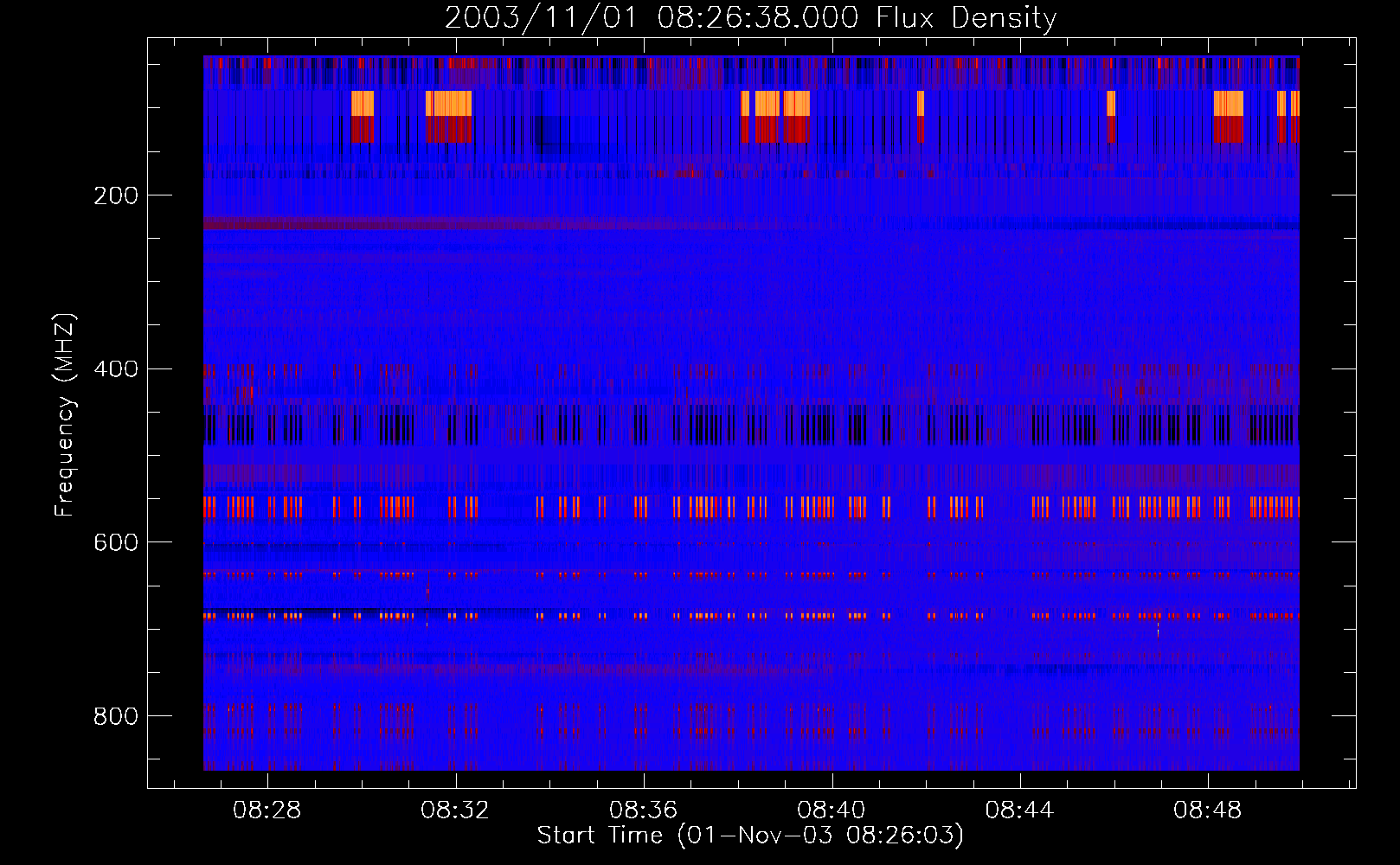Image resolution: width=1400 pixels, height=865 pixels.
Task: Click the 08:36 time tick label
Action: pyautogui.click(x=643, y=811)
